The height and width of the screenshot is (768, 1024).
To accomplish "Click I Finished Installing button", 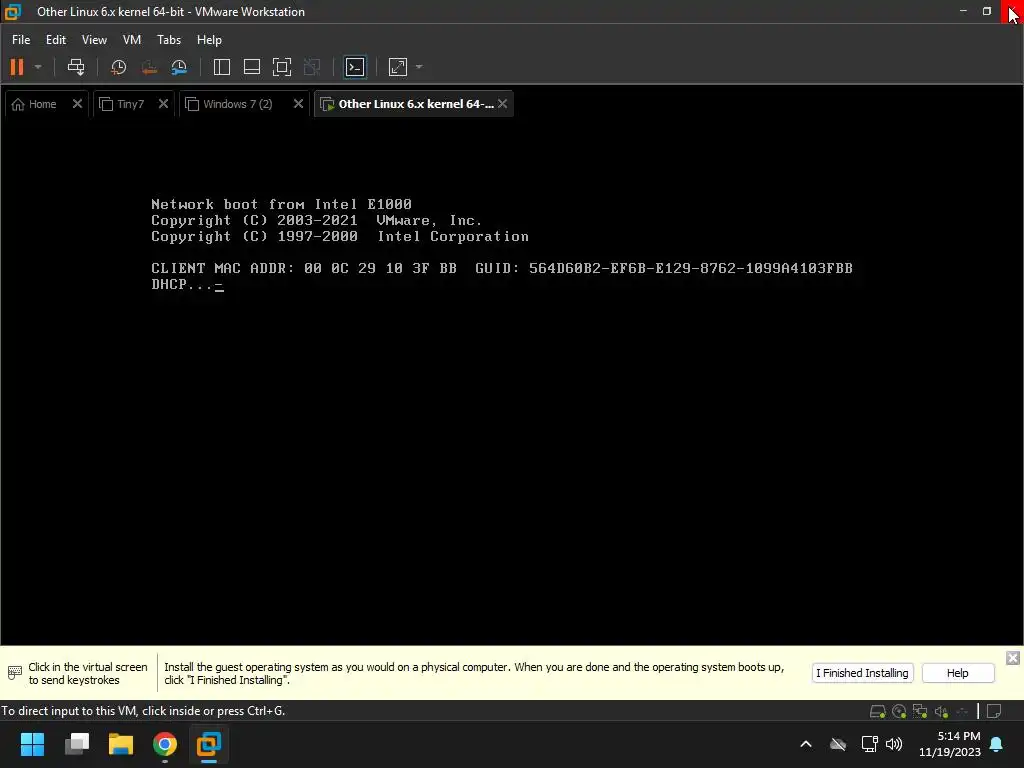I will point(862,673).
